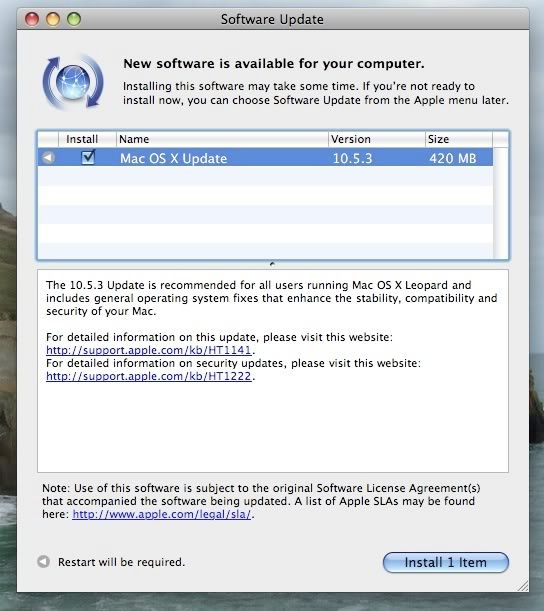
Task: Minimize the Software Update window with yellow button
Action: click(53, 19)
